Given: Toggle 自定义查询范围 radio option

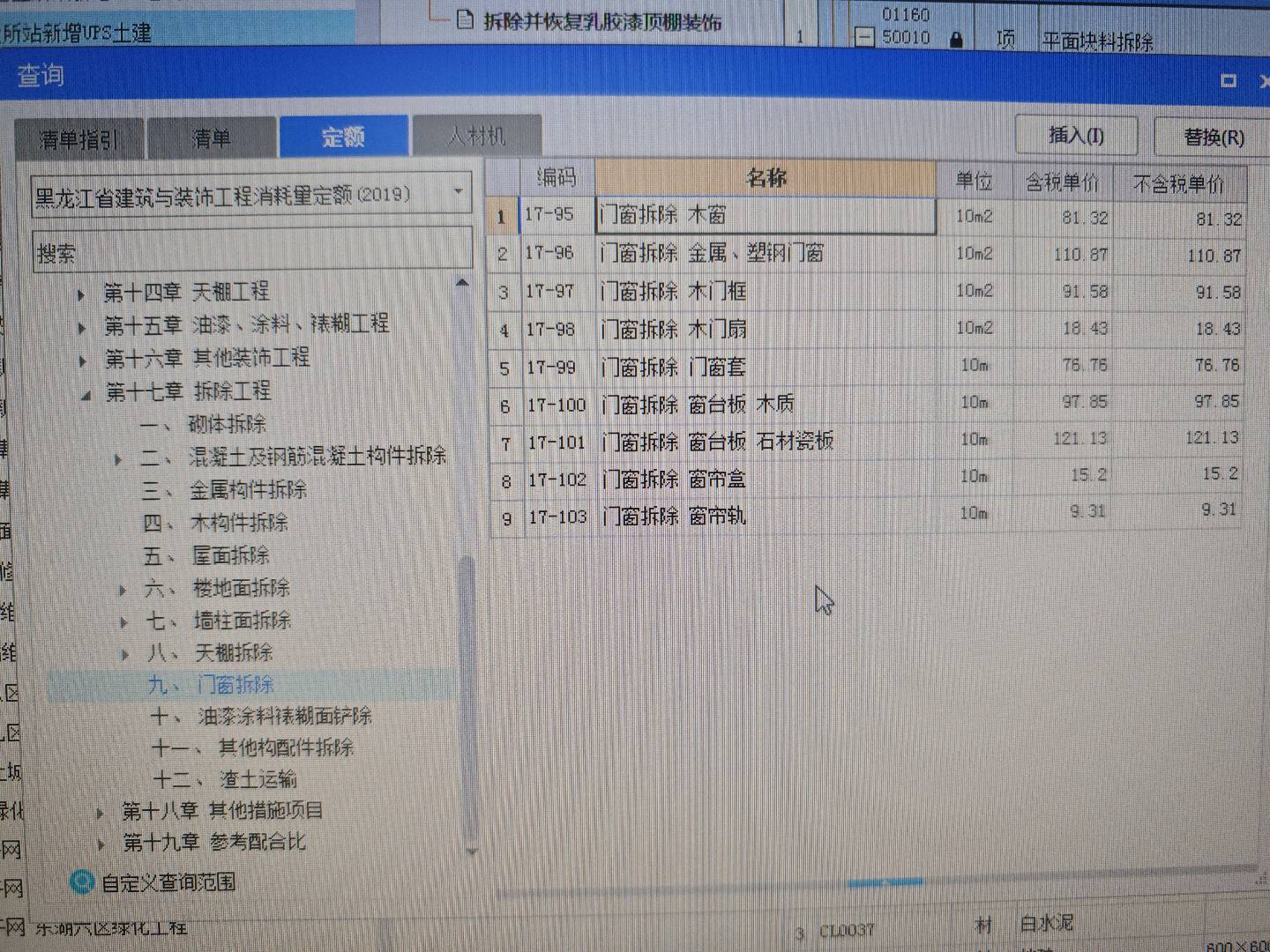Looking at the screenshot, I should tap(82, 882).
